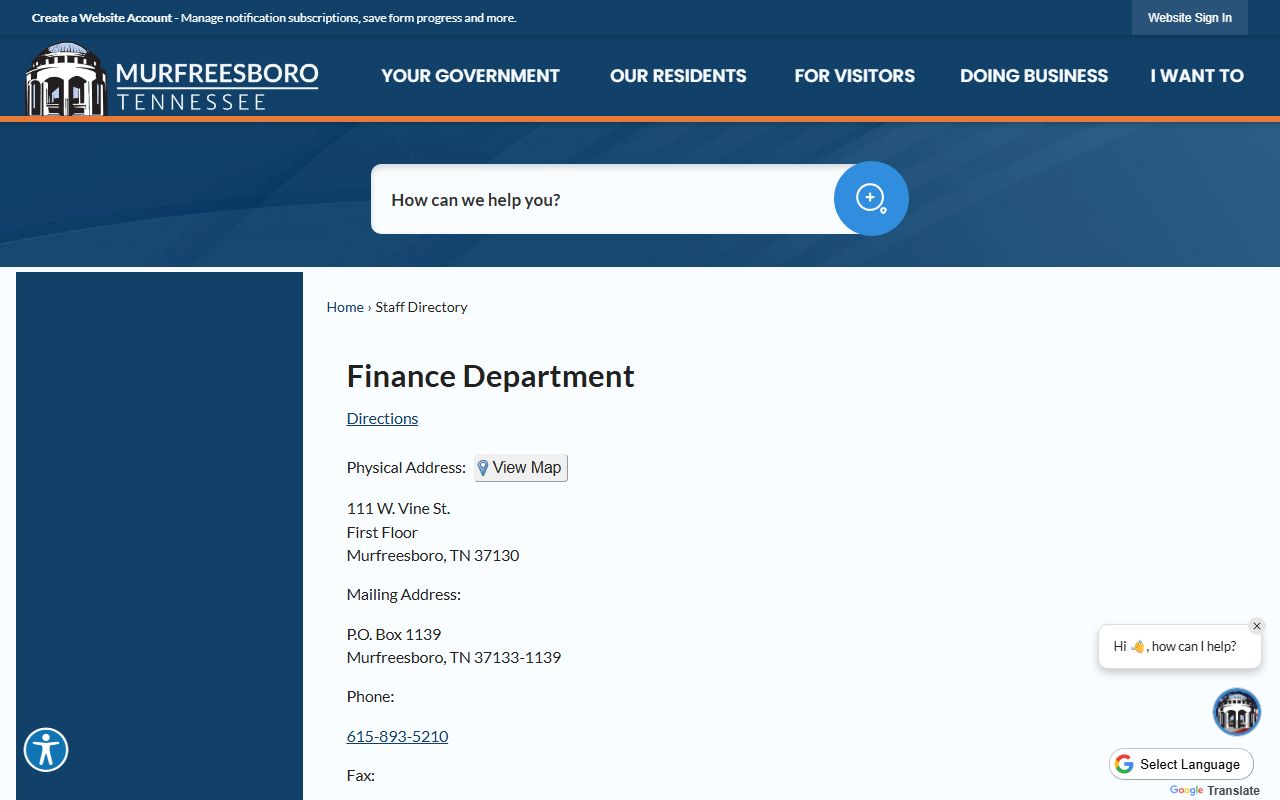Open the accessibility options icon
Image resolution: width=1280 pixels, height=800 pixels.
pyautogui.click(x=46, y=750)
